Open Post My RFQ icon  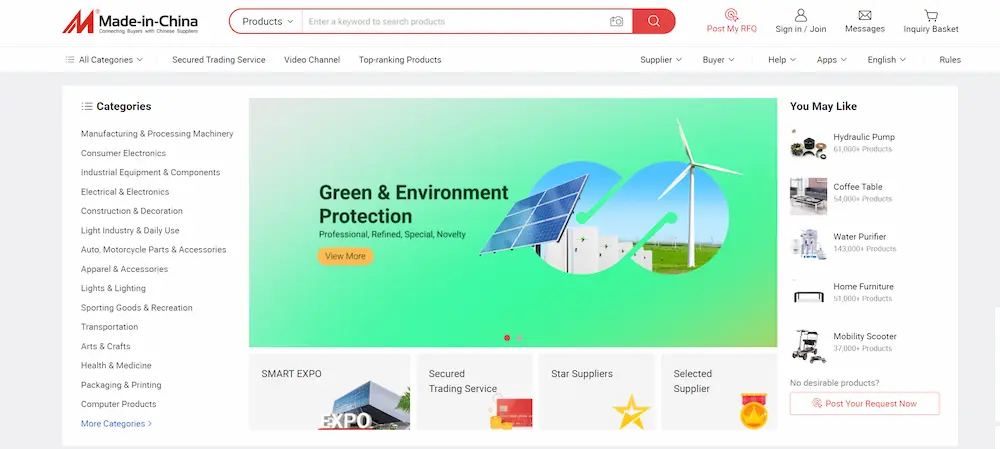tap(732, 15)
